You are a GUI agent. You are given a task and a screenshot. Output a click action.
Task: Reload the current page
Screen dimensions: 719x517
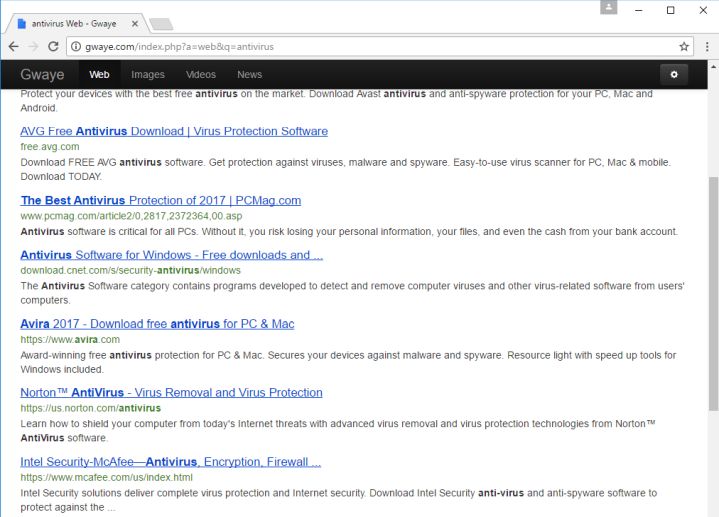point(53,46)
